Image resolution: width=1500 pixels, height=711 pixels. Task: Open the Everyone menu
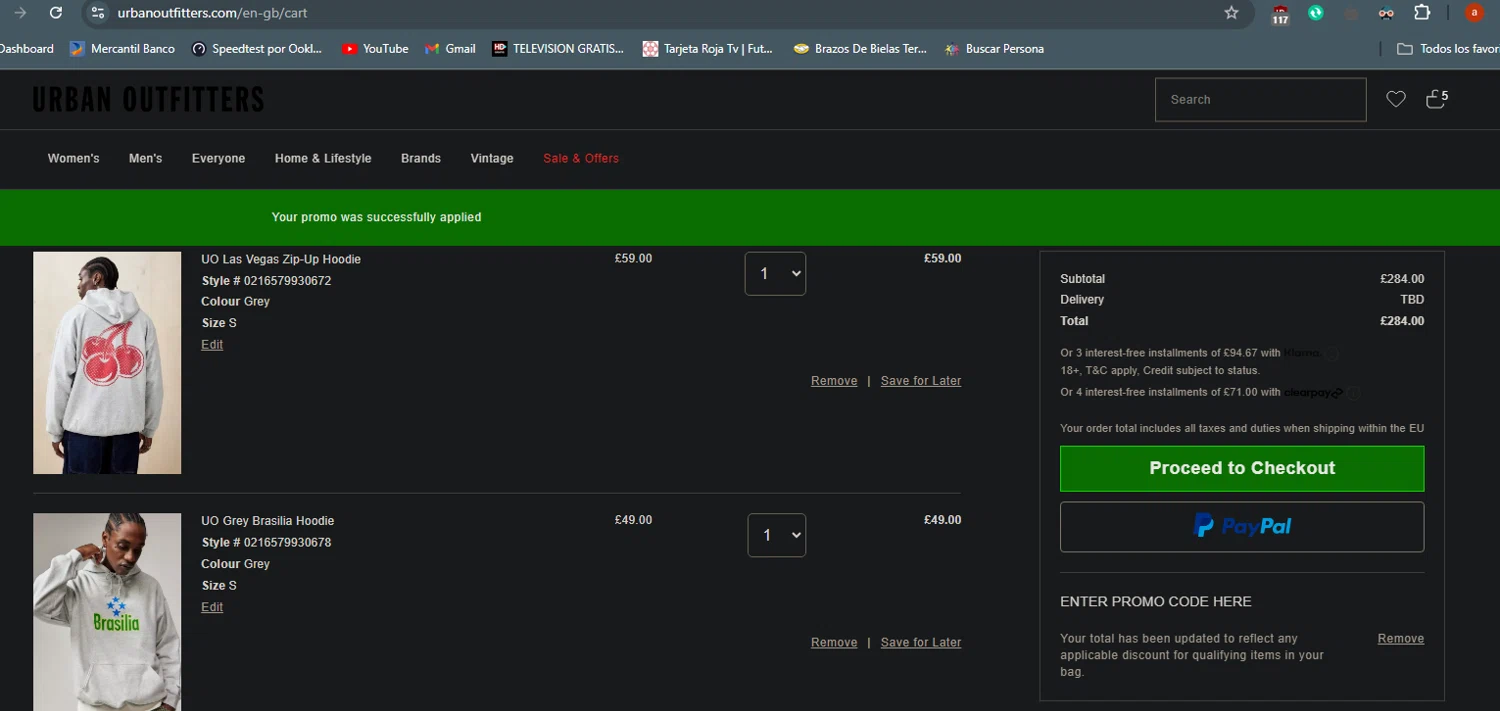click(x=218, y=158)
